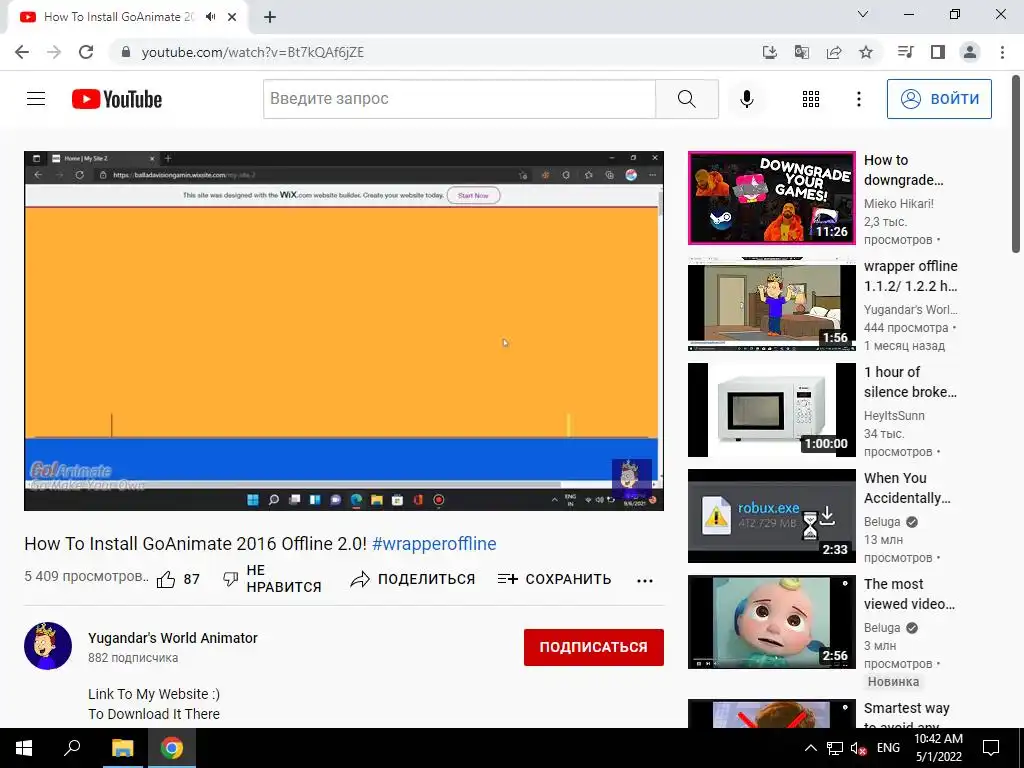Viewport: 1024px width, 768px height.
Task: Open the wrapper offline 1.1.2 video thumbnail
Action: pos(771,304)
